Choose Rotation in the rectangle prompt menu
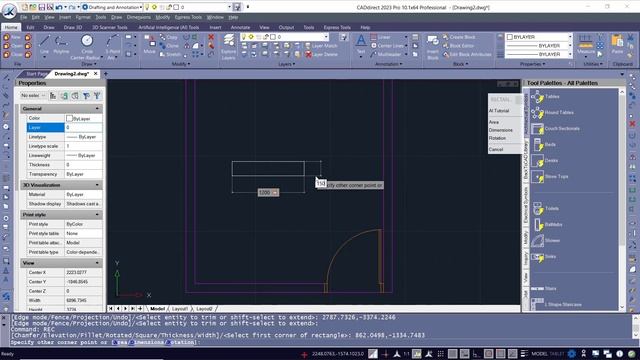 click(497, 138)
